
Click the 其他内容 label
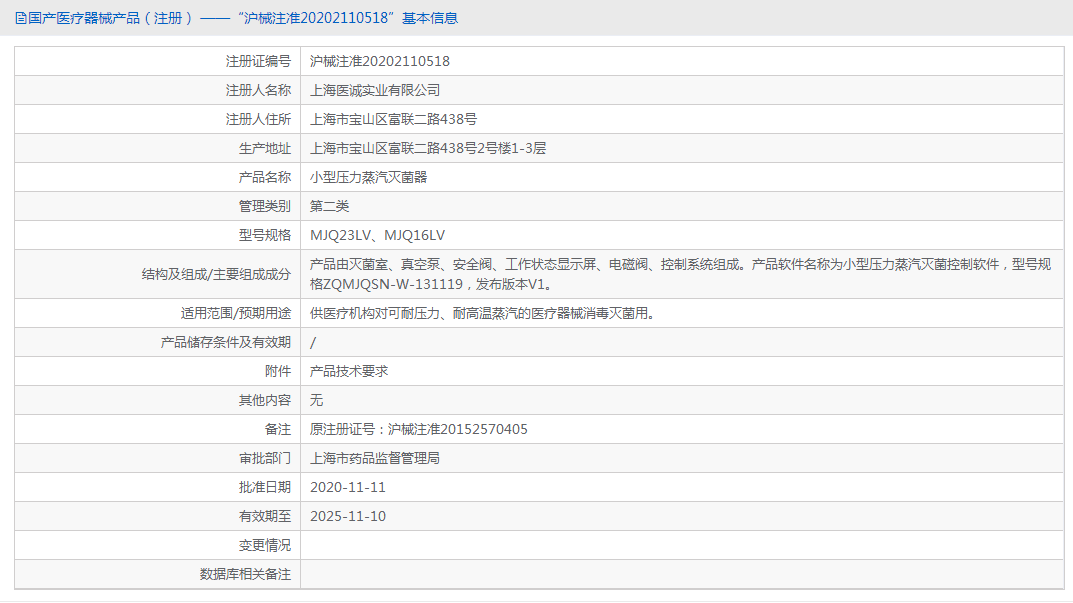[x=265, y=400]
